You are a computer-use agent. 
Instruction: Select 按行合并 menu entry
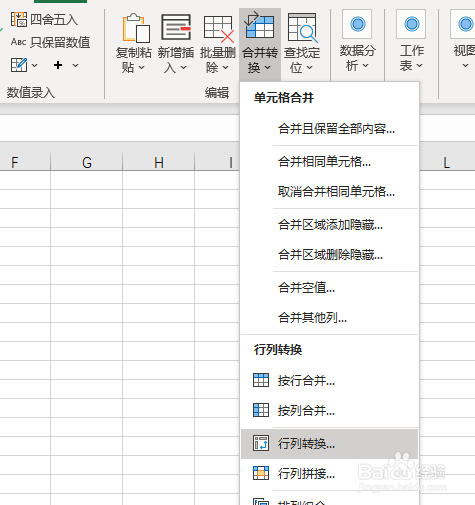(x=329, y=380)
